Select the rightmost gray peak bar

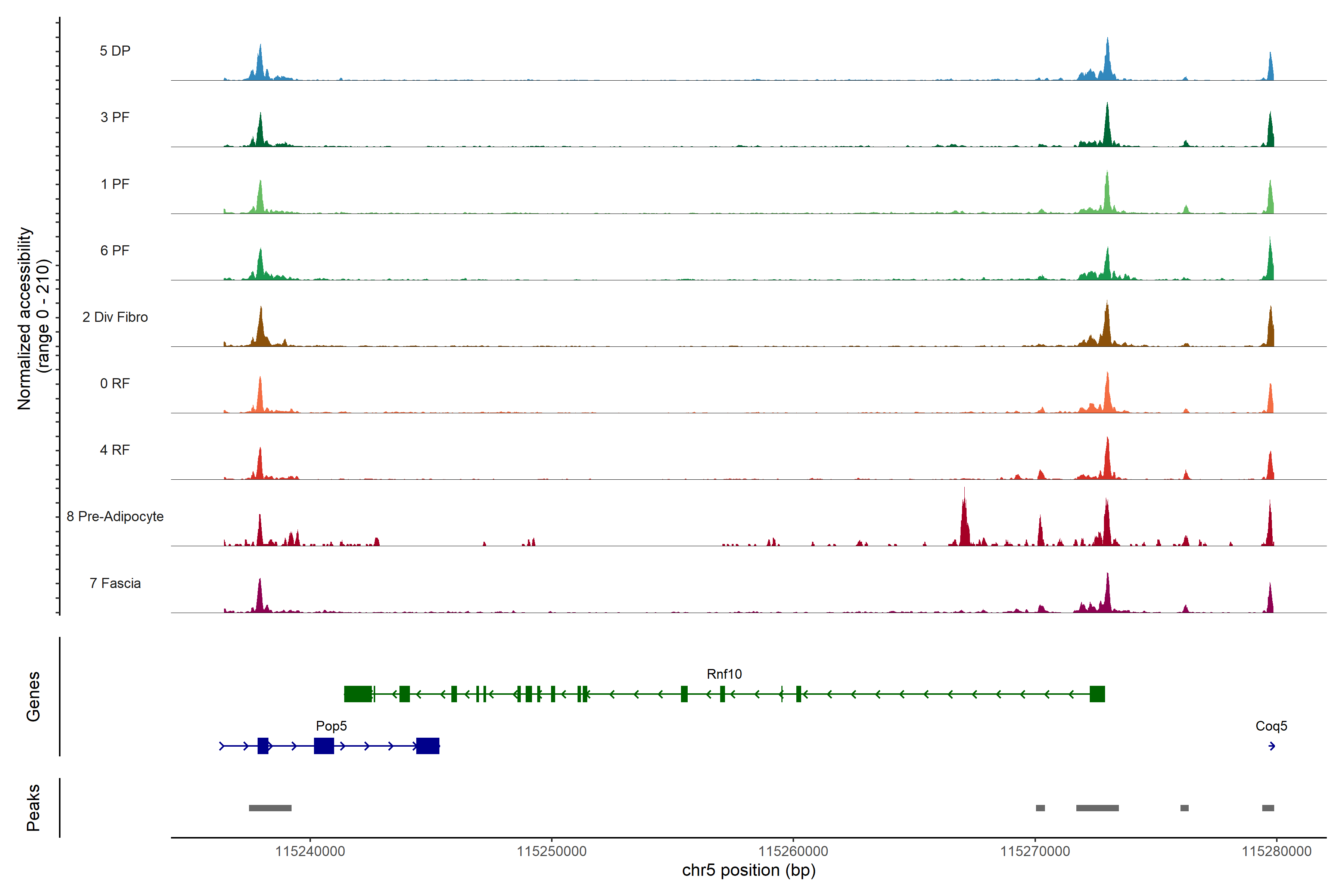[x=1268, y=808]
